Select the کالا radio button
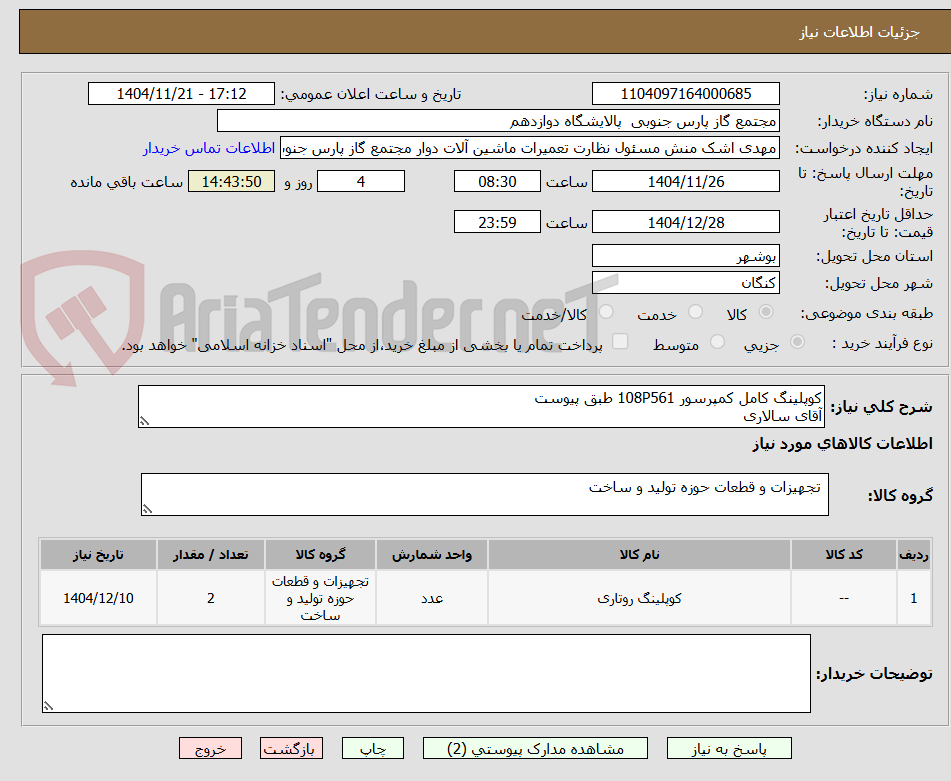This screenshot has height=781, width=951. click(x=766, y=312)
